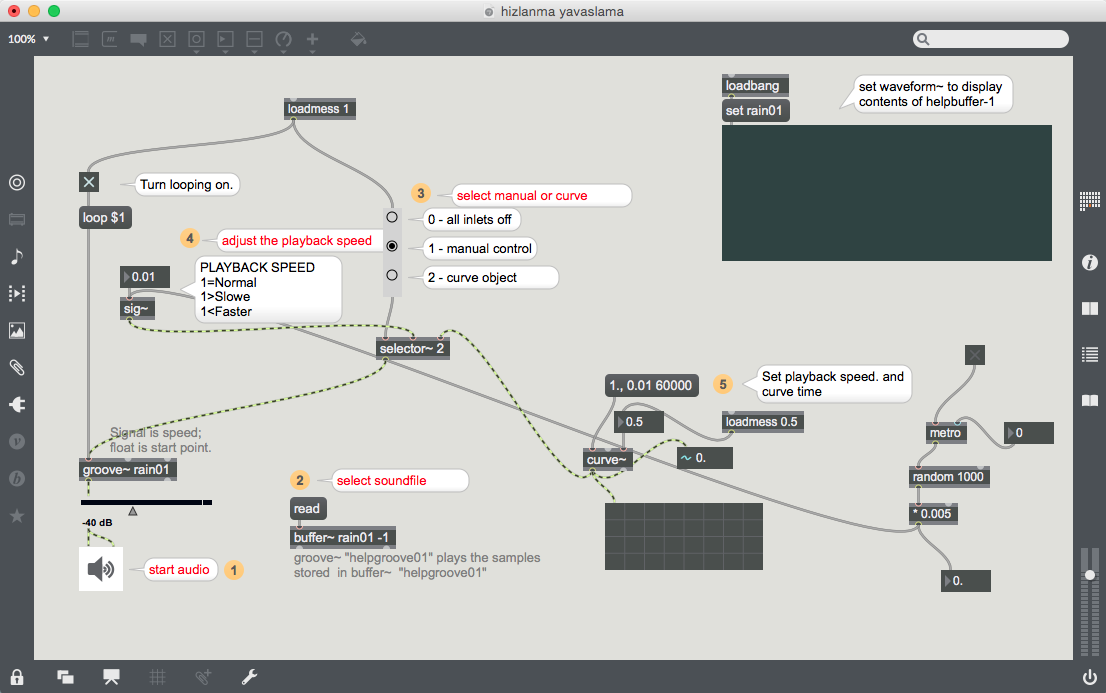Toggle the X box above metro
Viewport: 1106px width, 693px height.
pos(976,354)
